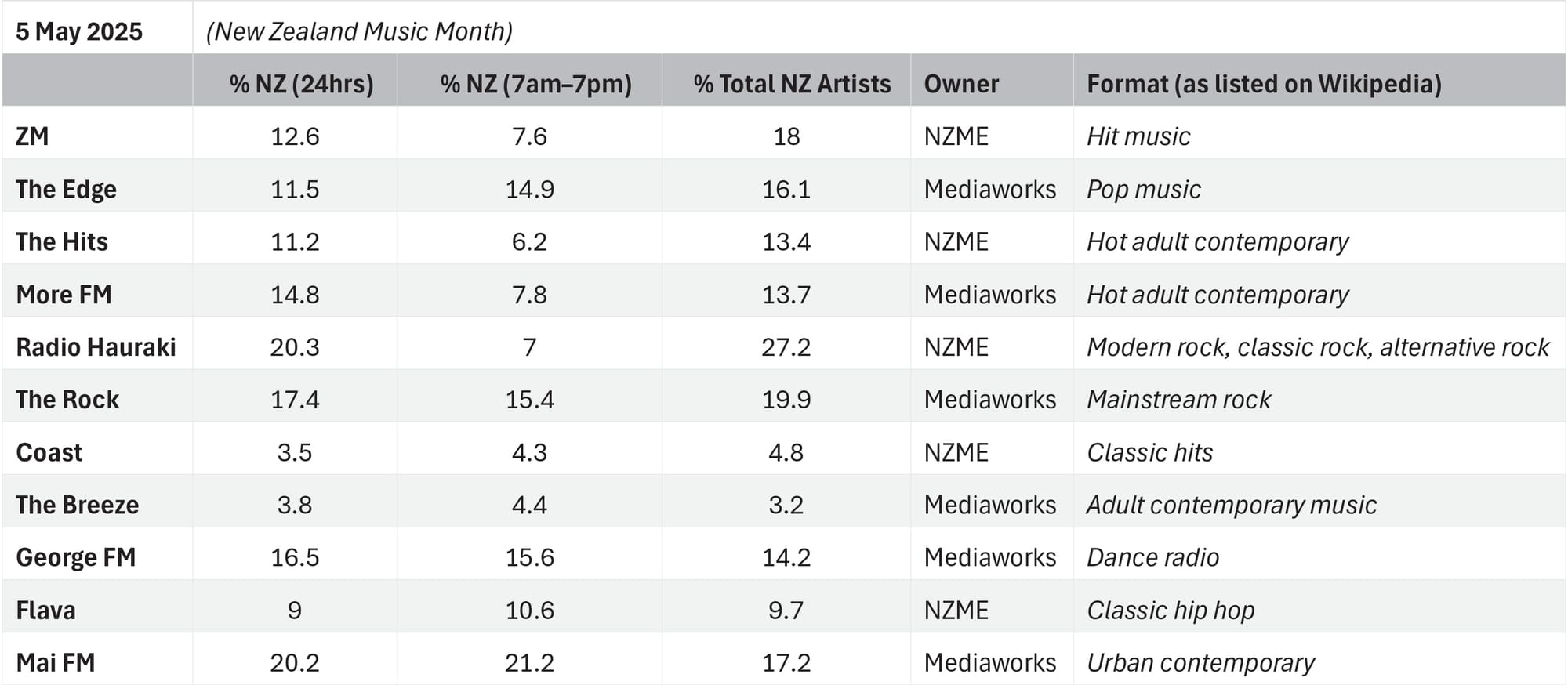Image resolution: width=1568 pixels, height=685 pixels.
Task: Select the "Classic hip hop" format cell
Action: 1171,610
